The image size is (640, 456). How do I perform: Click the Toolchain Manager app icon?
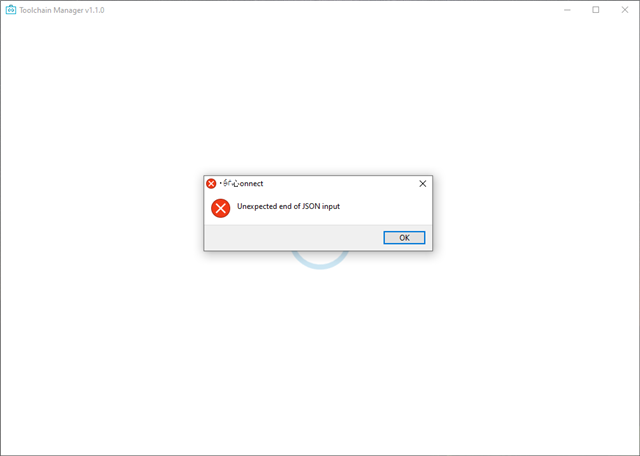(11, 10)
